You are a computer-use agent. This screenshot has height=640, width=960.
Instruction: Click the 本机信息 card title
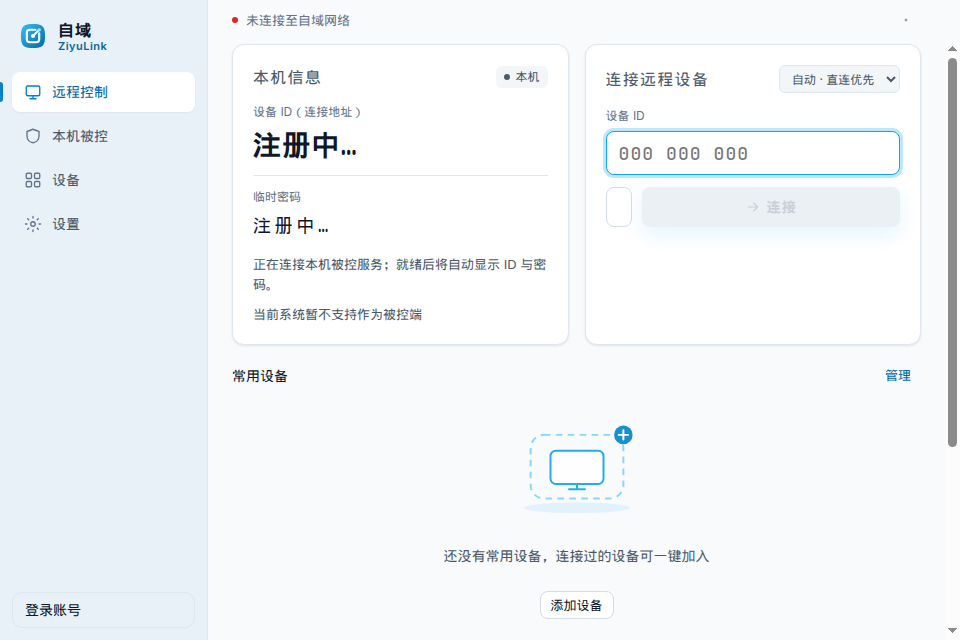[x=287, y=78]
